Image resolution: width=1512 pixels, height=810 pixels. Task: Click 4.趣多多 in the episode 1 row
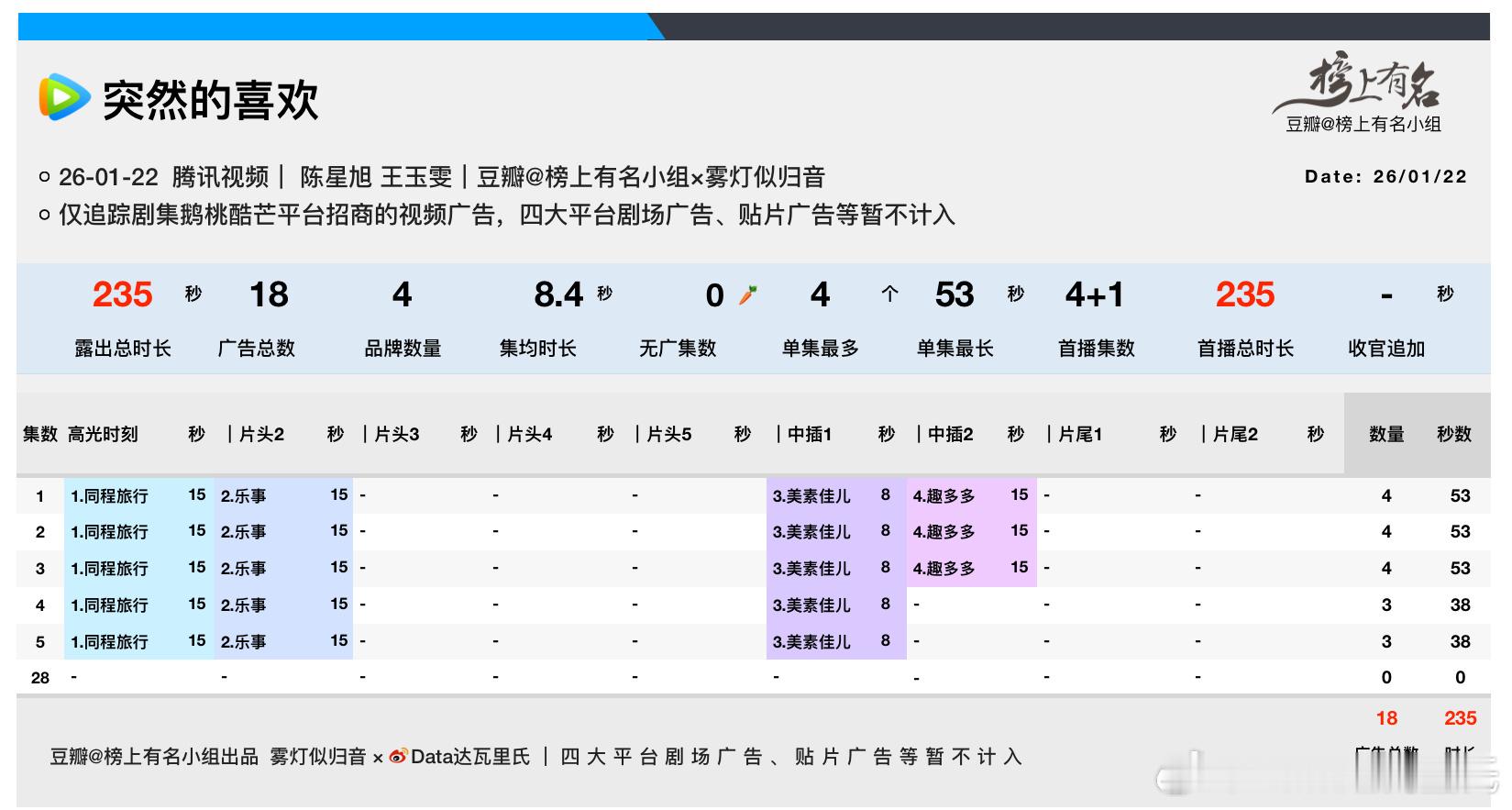tap(944, 496)
